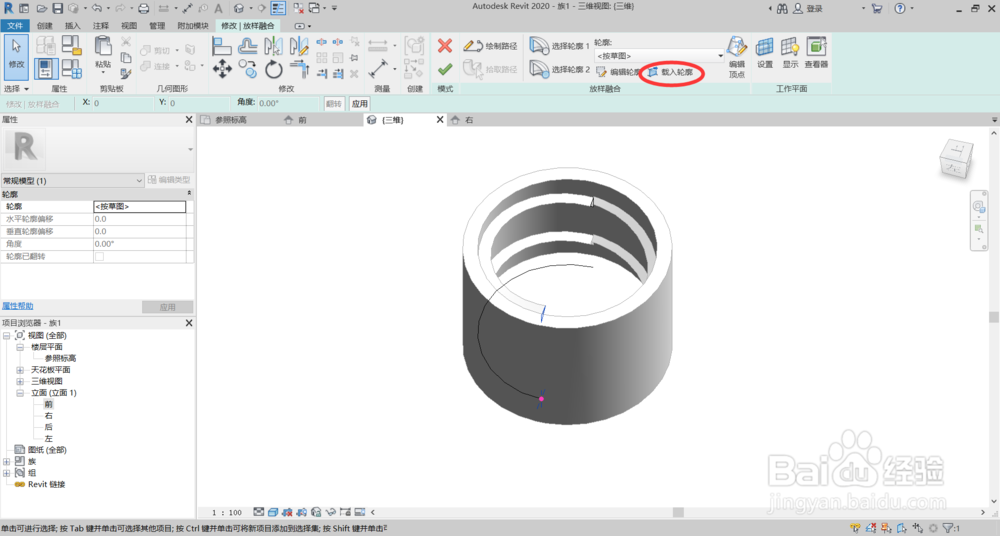
Task: Switch to the 注释 ribbon tab
Action: pos(101,26)
